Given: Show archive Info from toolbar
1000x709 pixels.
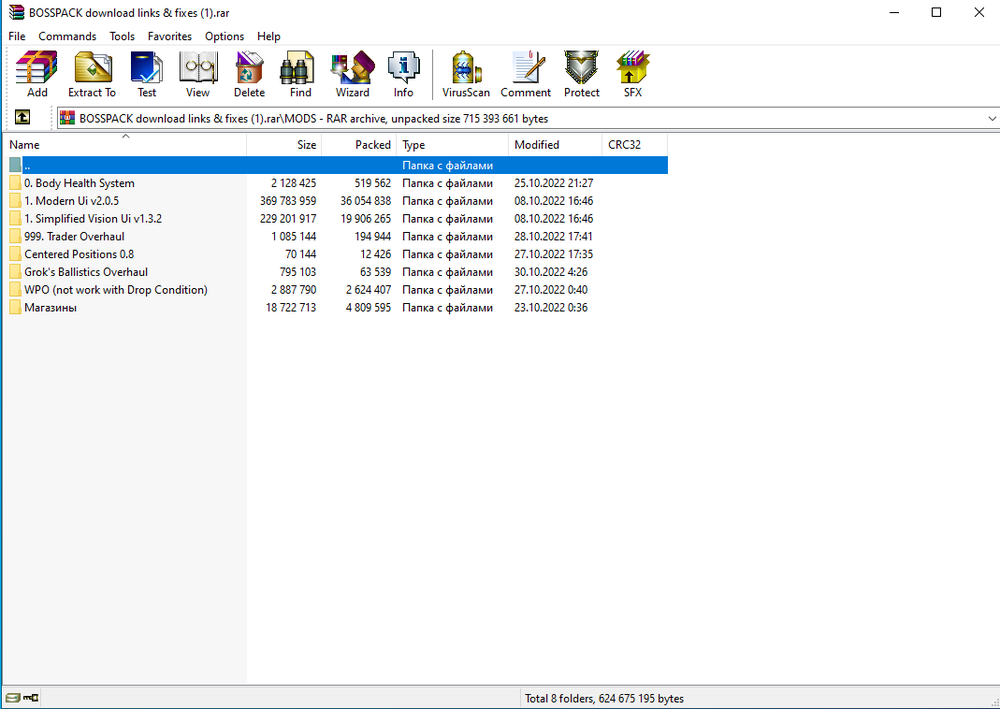Looking at the screenshot, I should (403, 74).
